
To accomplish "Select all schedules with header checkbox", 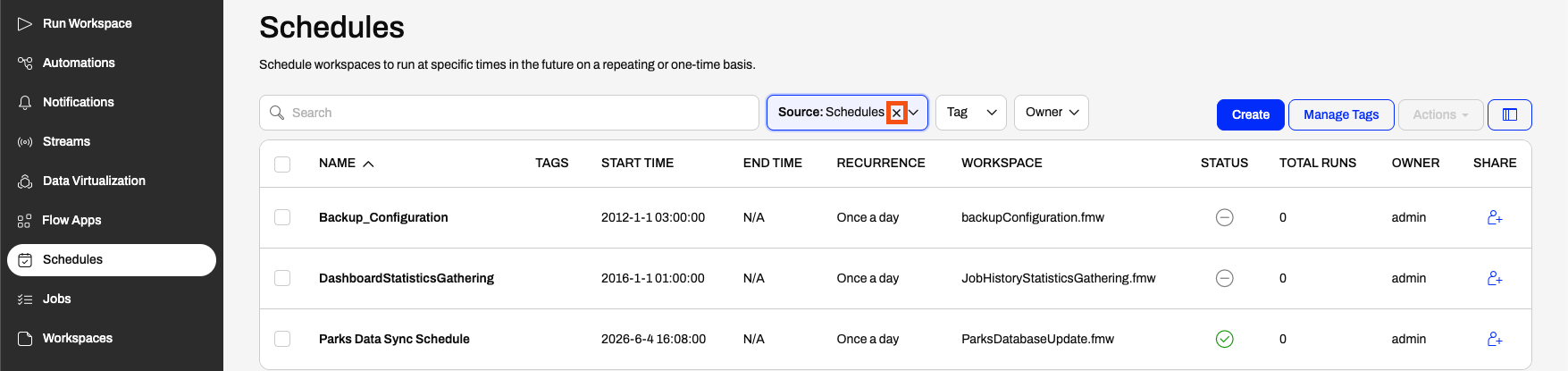I will pyautogui.click(x=282, y=164).
